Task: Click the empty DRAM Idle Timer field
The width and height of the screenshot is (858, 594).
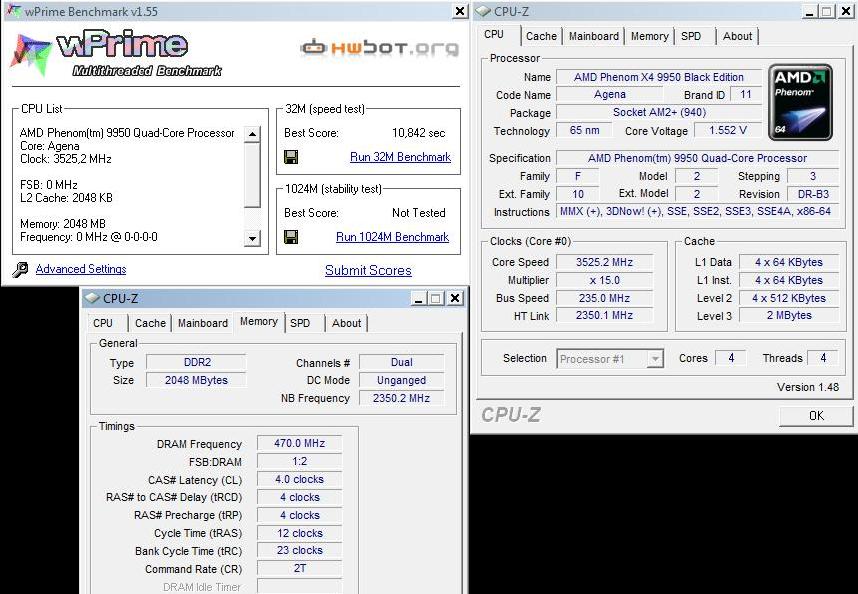Action: coord(299,586)
